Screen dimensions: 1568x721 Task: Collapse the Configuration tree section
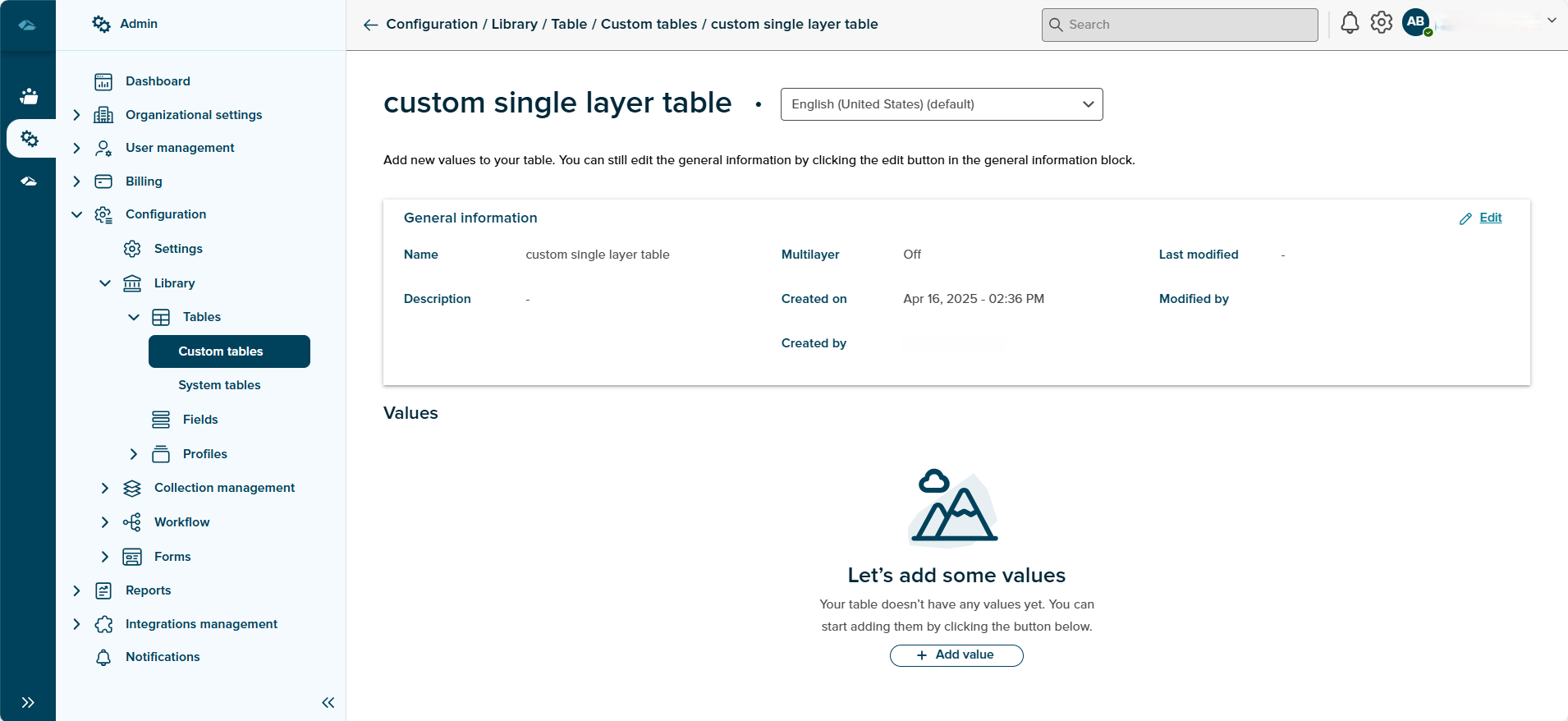pyautogui.click(x=76, y=214)
